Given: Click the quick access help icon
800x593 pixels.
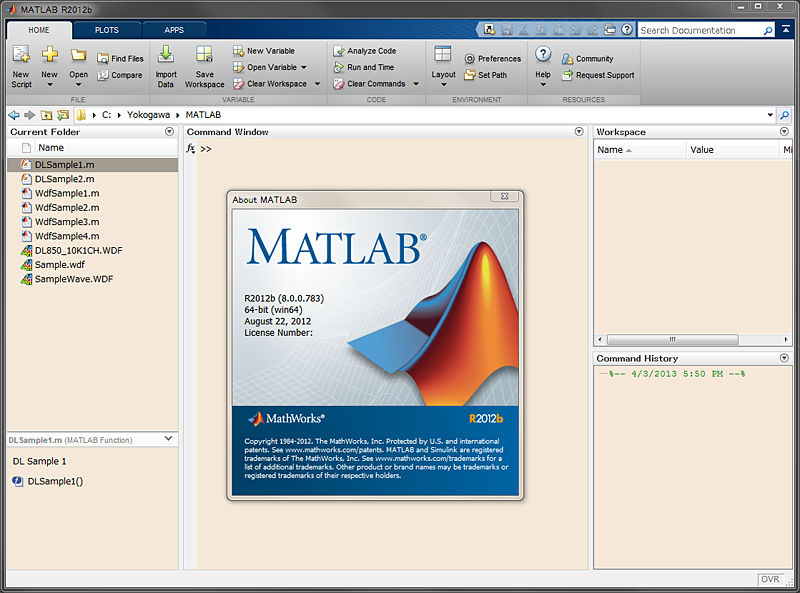Looking at the screenshot, I should point(627,30).
